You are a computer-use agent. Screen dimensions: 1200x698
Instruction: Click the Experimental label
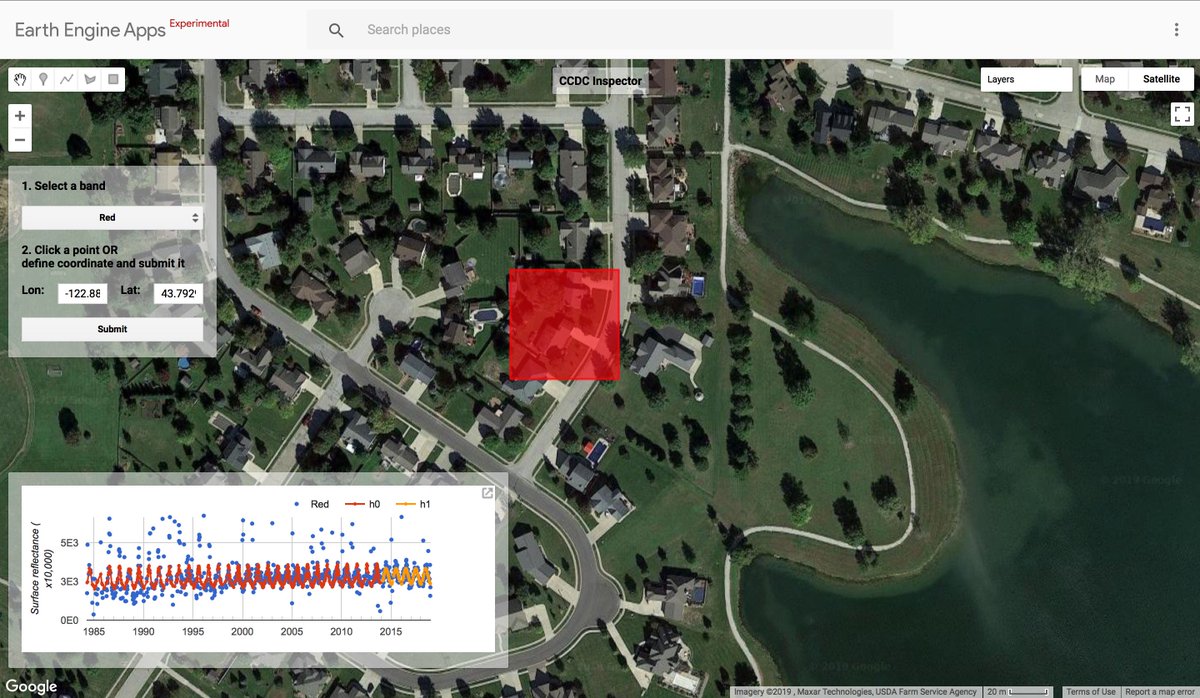click(x=199, y=23)
